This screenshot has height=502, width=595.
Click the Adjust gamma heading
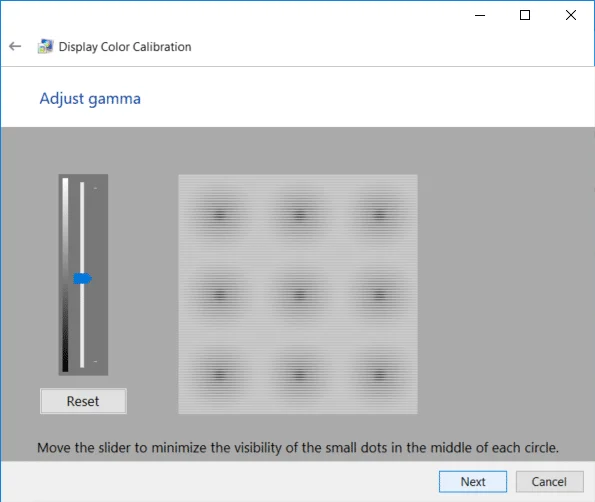[90, 99]
